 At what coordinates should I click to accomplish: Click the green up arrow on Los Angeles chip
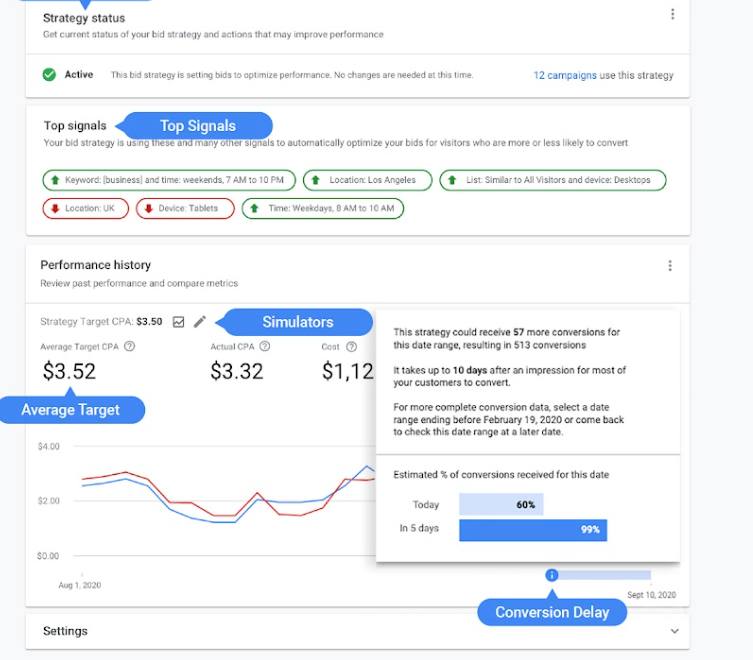(x=316, y=180)
